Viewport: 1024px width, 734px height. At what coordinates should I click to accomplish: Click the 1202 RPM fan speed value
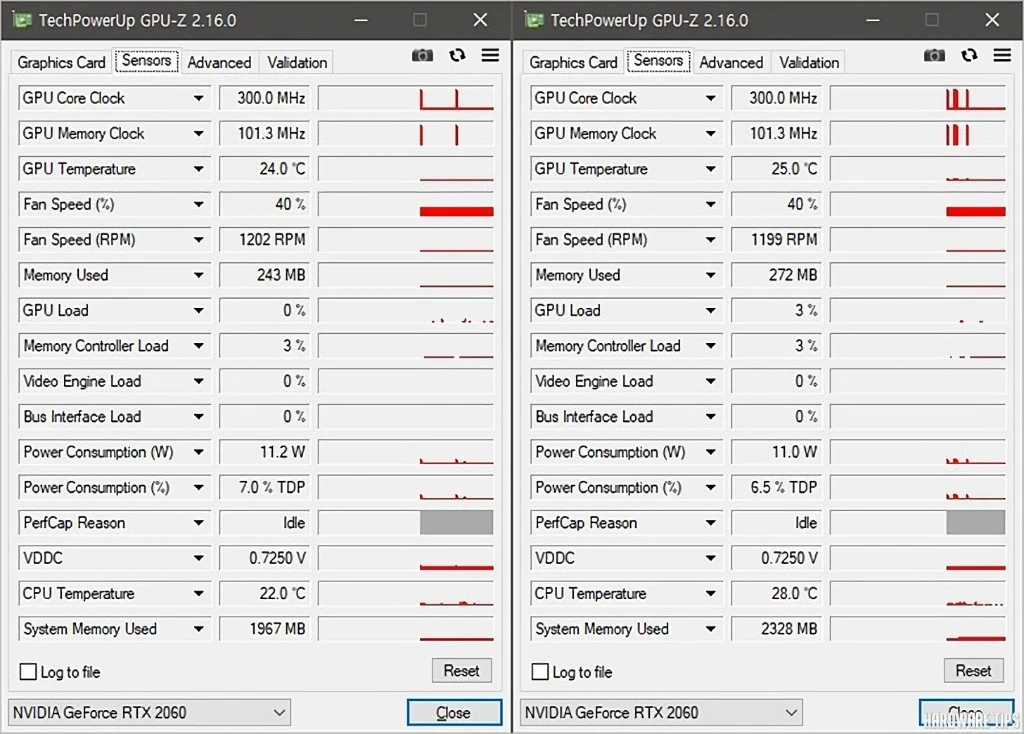tap(264, 240)
